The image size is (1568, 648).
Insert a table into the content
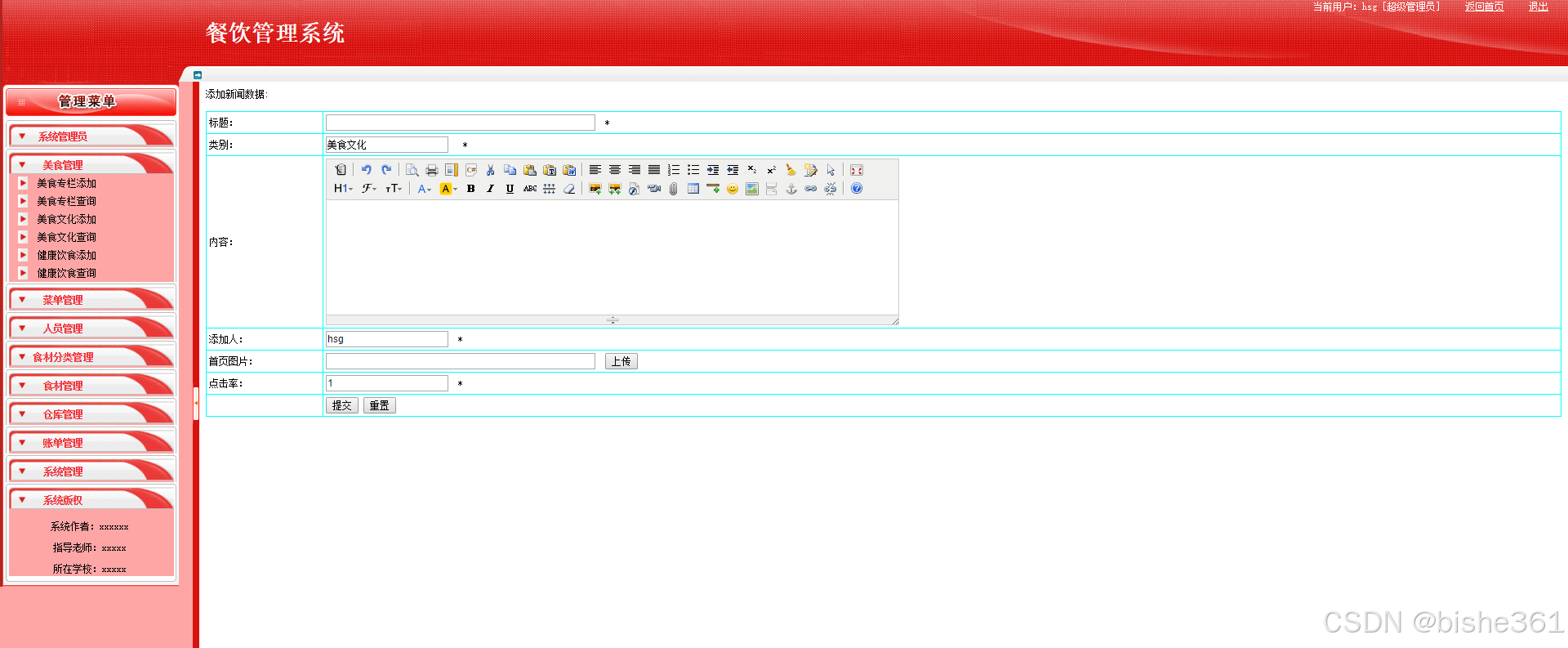tap(693, 189)
